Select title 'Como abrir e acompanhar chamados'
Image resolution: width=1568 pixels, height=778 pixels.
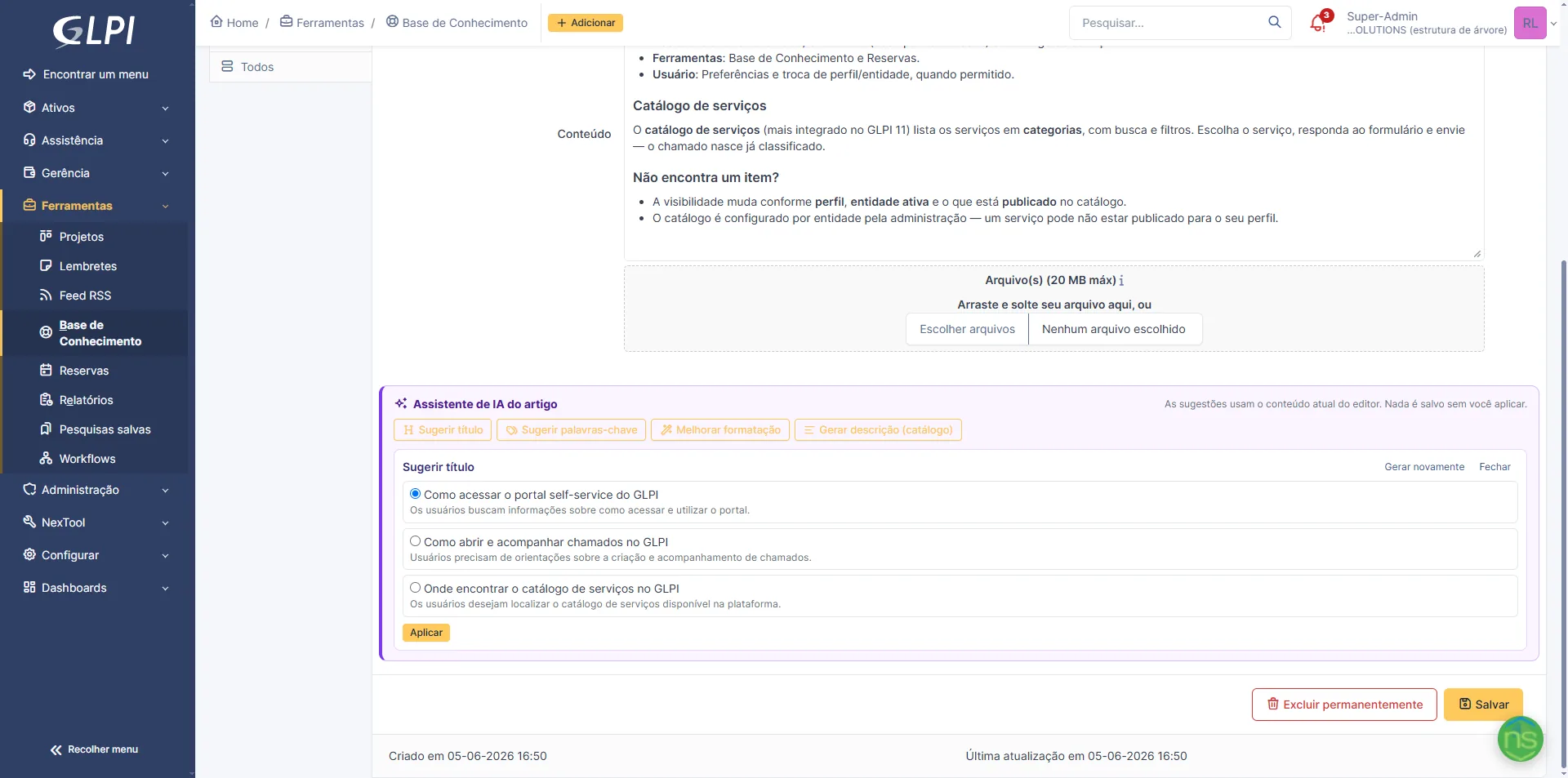tap(415, 541)
